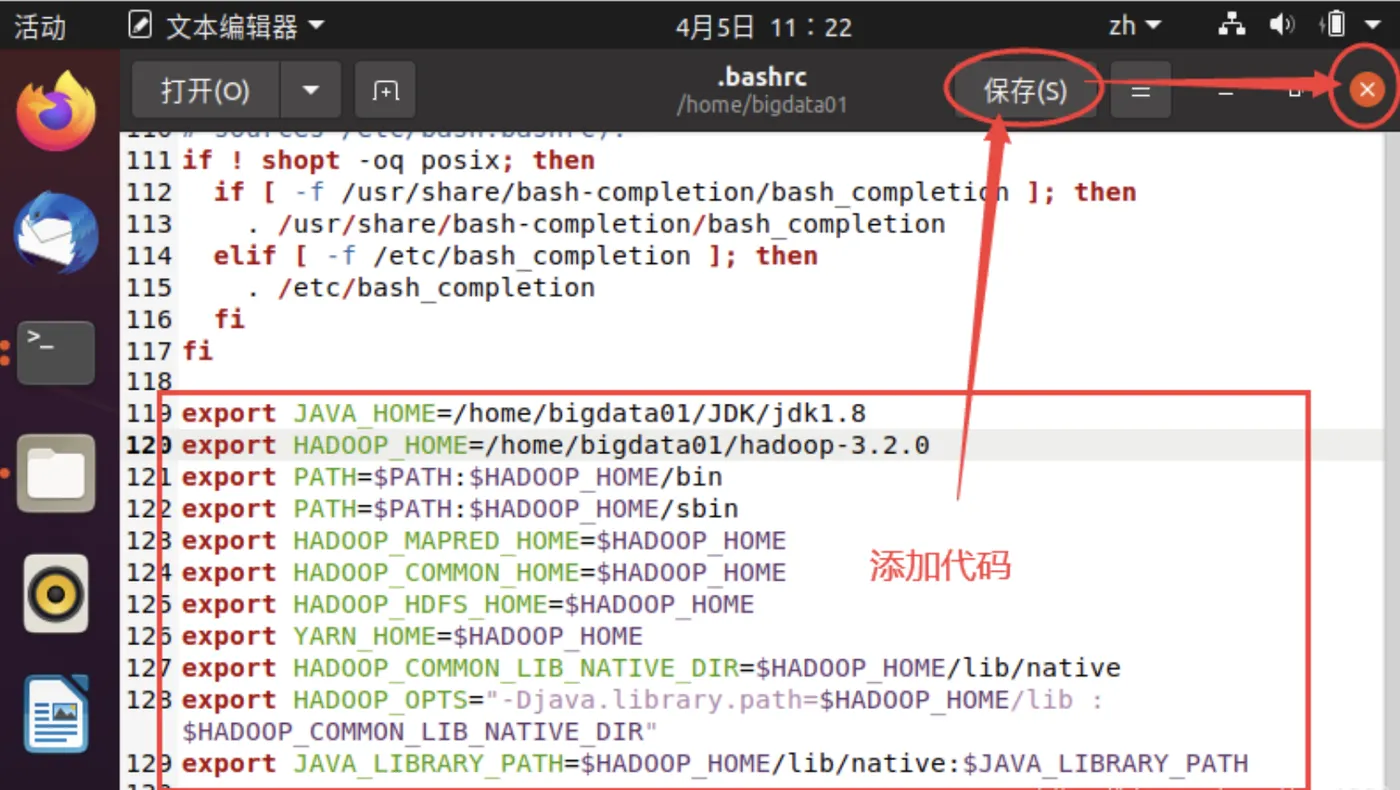1400x790 pixels.
Task: Click the 'fi' on line 117
Action: coord(197,351)
